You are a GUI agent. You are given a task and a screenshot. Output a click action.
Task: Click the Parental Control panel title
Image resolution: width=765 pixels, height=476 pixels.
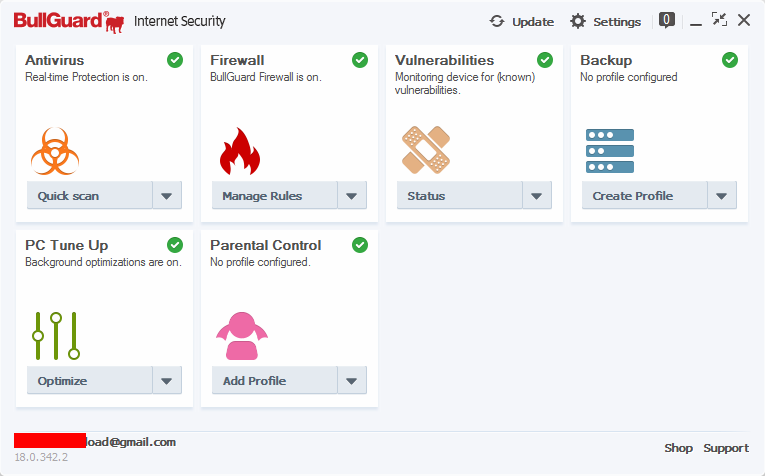point(265,245)
